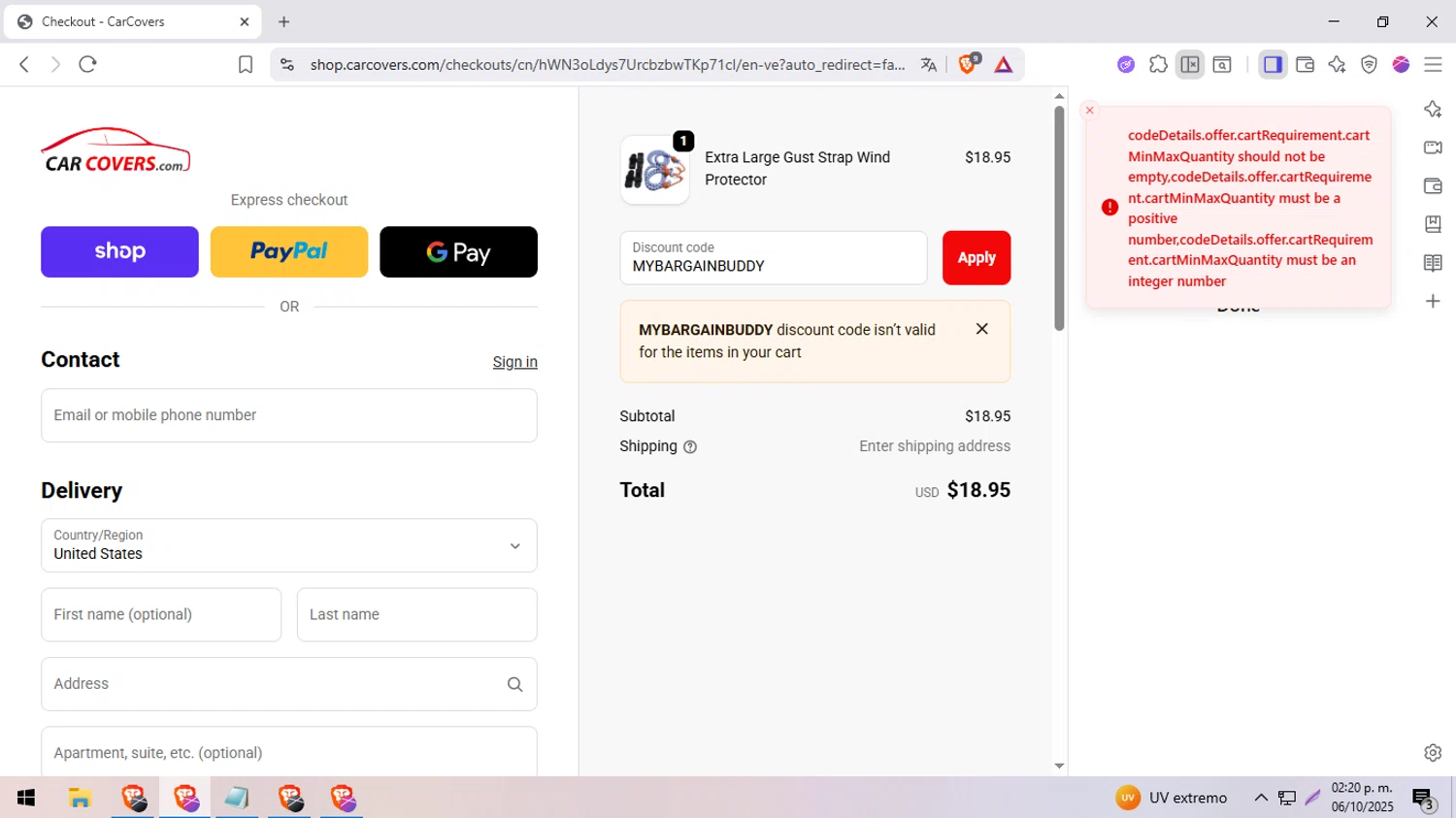The width and height of the screenshot is (1456, 818).
Task: Close the Checkout - CarCovers tab
Action: [x=244, y=21]
